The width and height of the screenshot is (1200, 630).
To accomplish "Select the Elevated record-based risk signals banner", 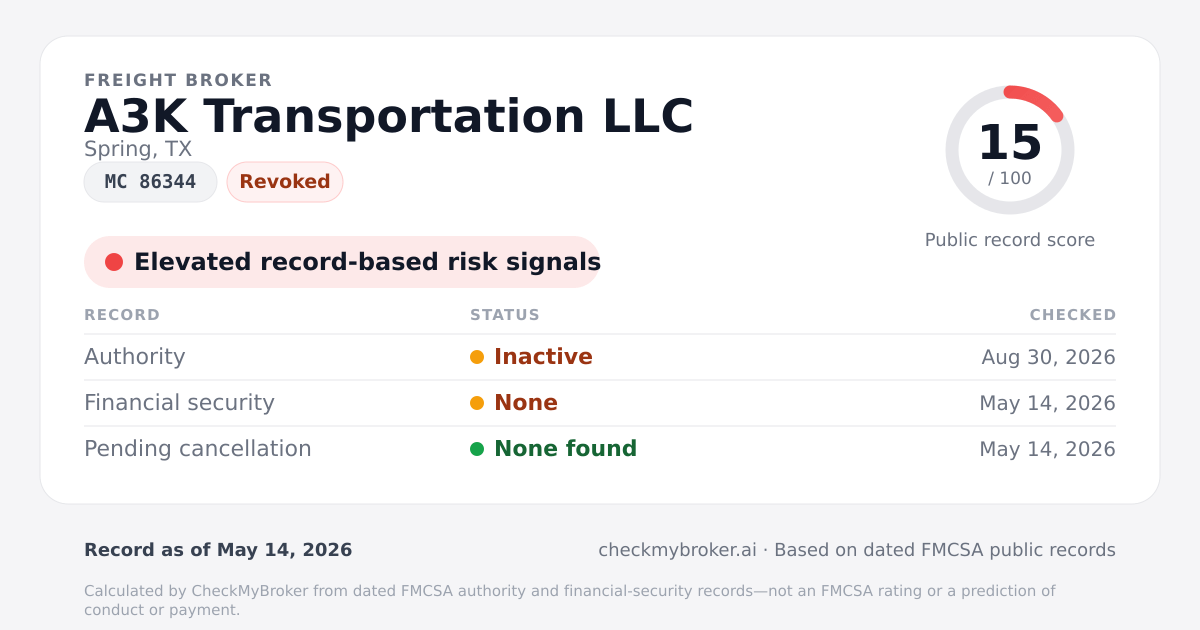I will pyautogui.click(x=342, y=262).
